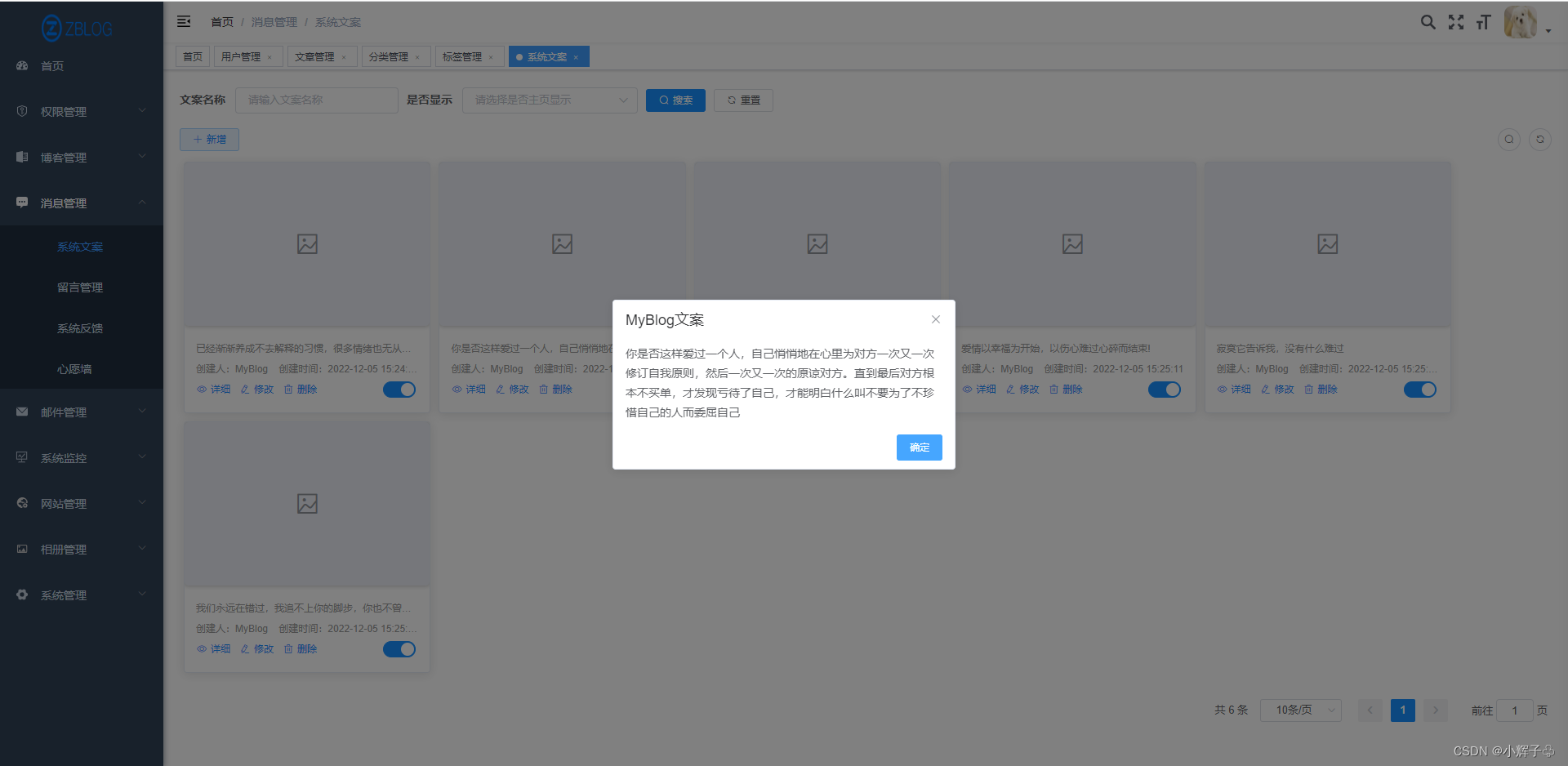The image size is (1568, 766).
Task: Toggle display switch on card 爱情以幸福为开始
Action: [x=1165, y=390]
